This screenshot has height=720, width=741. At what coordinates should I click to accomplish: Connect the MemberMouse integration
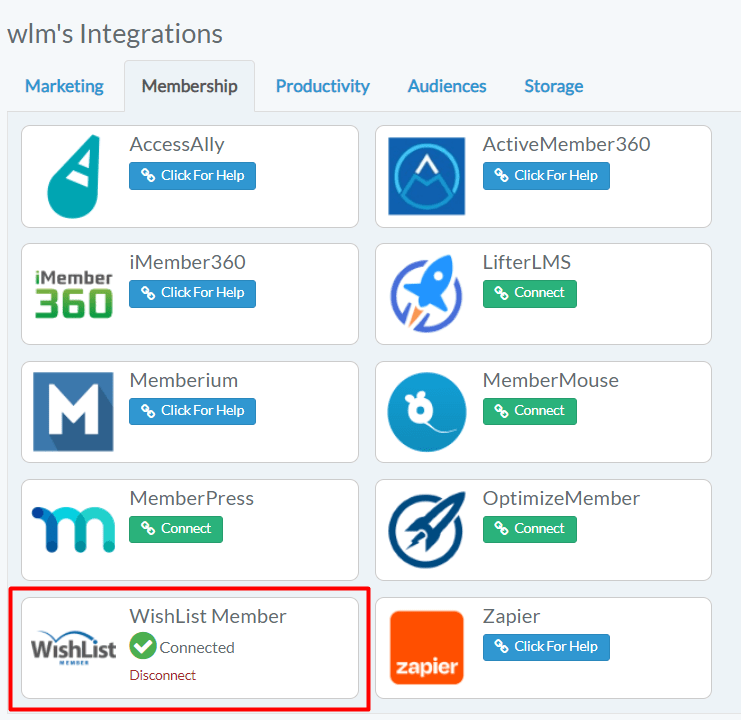click(x=529, y=411)
